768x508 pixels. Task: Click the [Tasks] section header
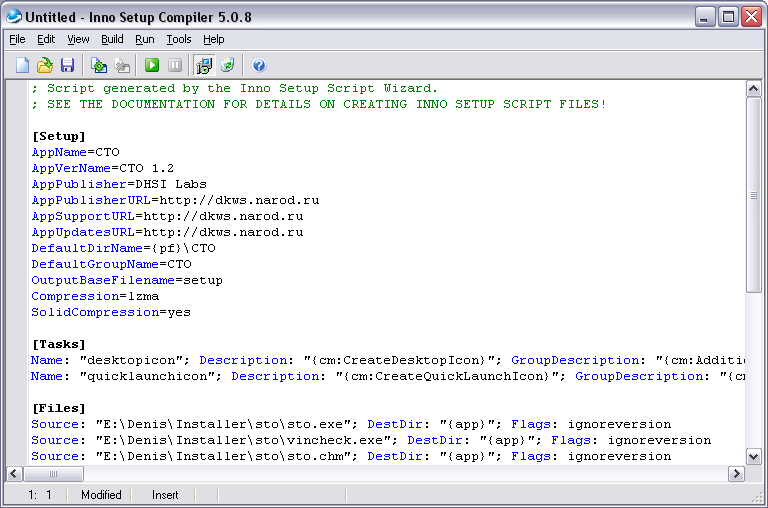click(59, 344)
